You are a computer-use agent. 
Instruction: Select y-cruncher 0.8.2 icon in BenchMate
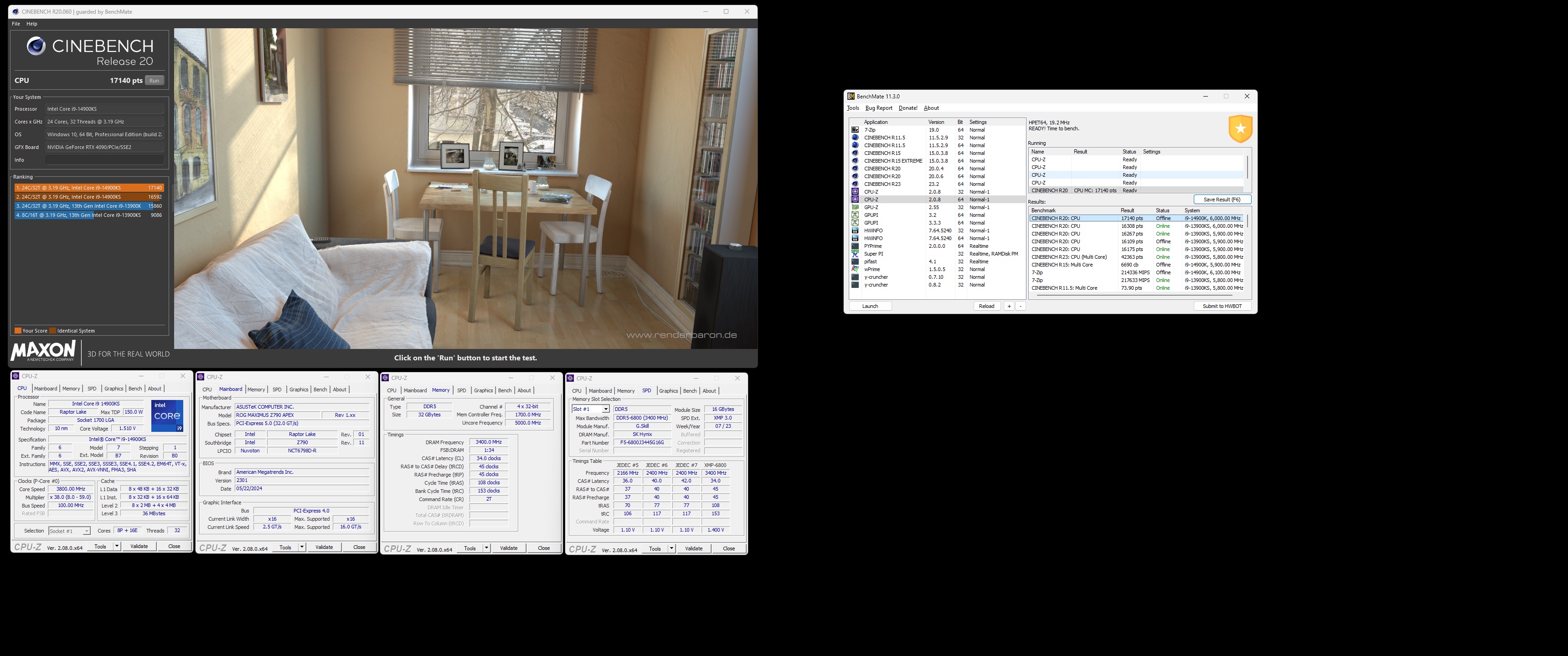(855, 285)
